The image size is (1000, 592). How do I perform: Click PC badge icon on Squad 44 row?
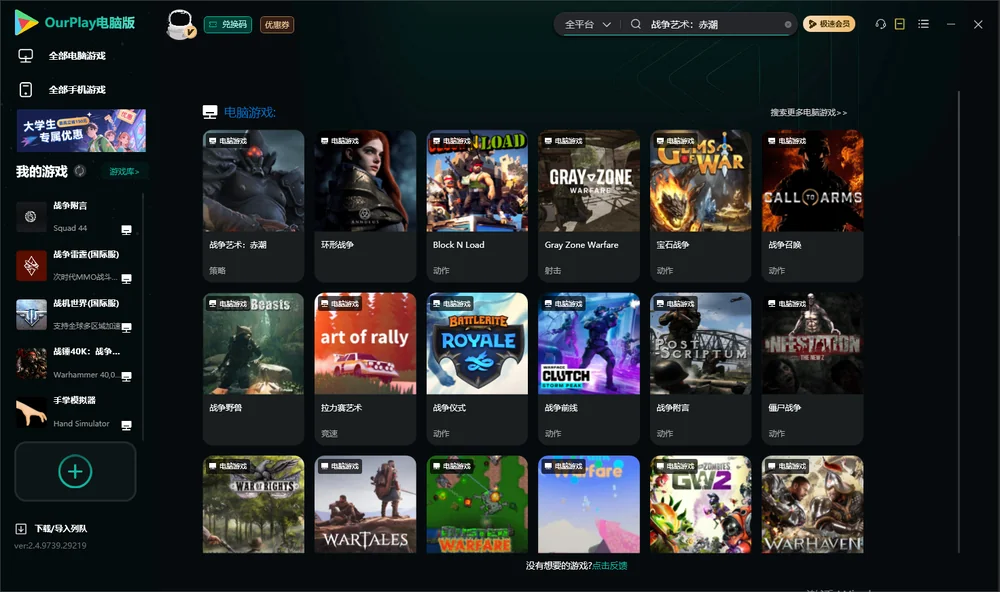click(126, 230)
